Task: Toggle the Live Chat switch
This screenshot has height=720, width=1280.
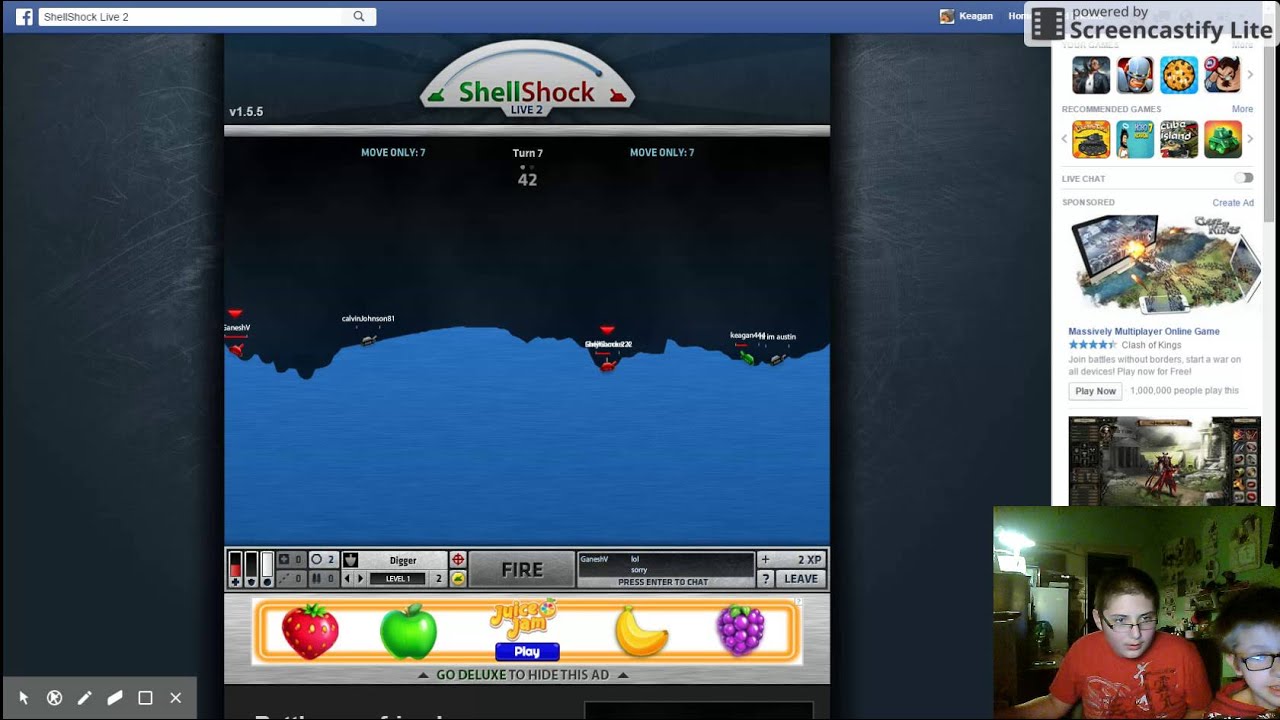Action: [1243, 178]
